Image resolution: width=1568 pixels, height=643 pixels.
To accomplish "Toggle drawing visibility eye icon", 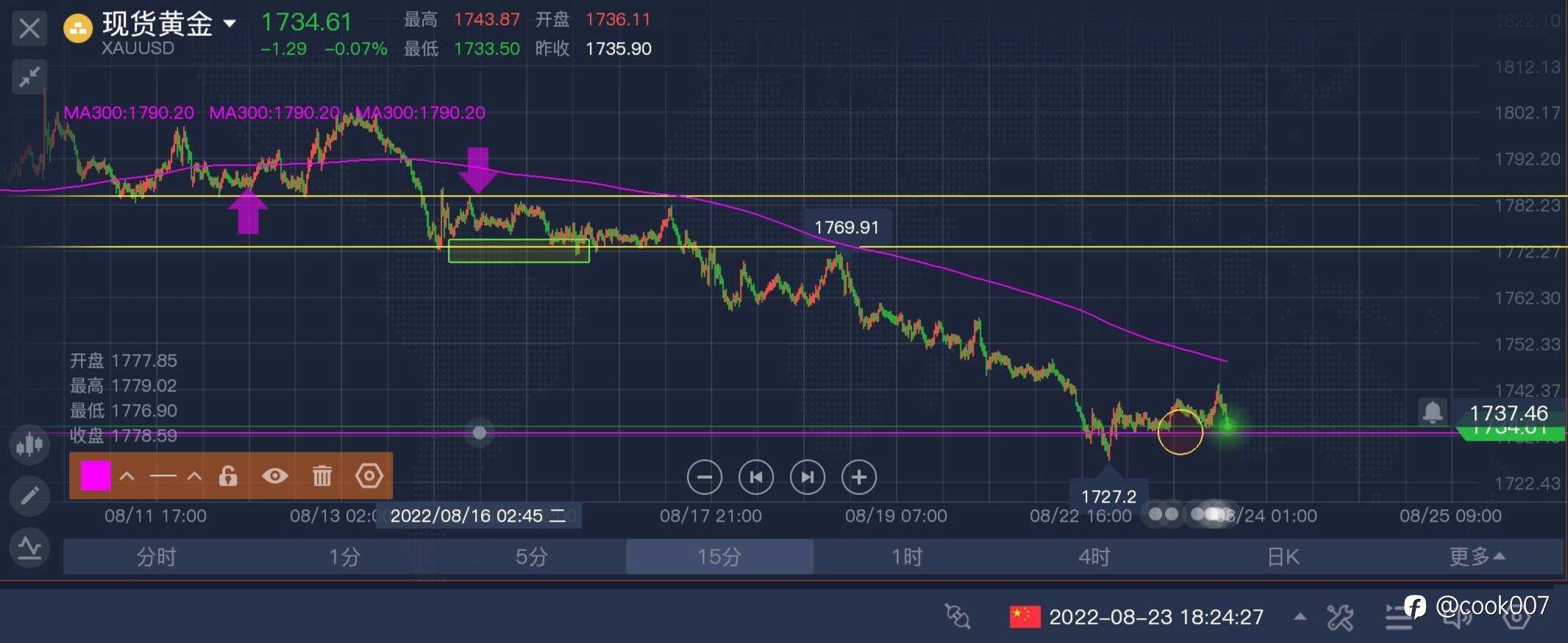I will (275, 476).
